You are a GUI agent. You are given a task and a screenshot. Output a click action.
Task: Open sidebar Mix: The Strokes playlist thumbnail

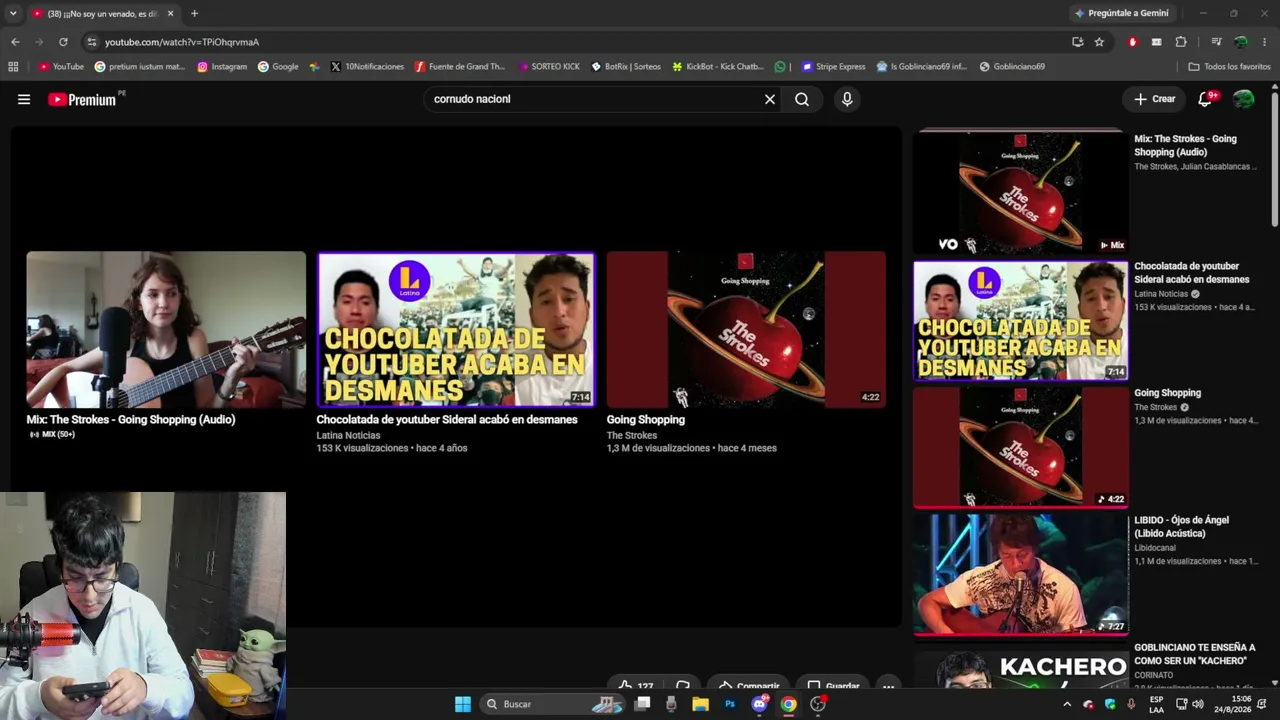(1020, 192)
